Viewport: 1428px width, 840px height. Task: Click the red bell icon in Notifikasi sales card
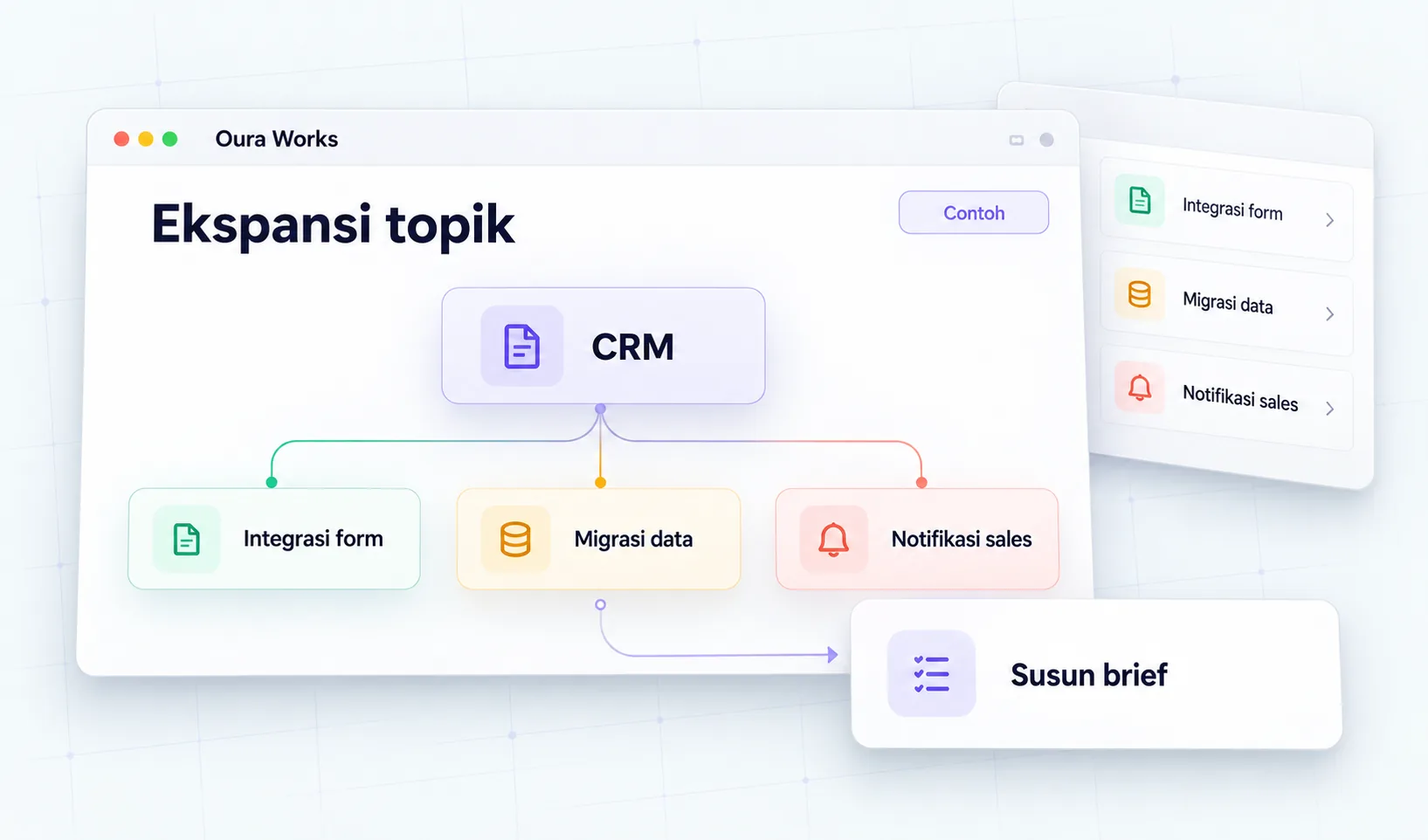click(x=833, y=539)
